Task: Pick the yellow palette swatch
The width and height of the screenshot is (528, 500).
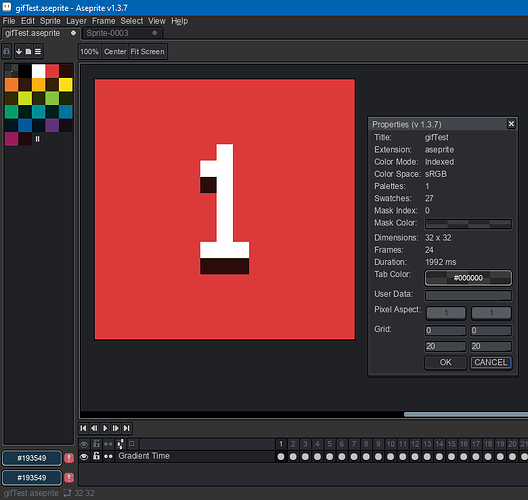Action: (x=66, y=85)
